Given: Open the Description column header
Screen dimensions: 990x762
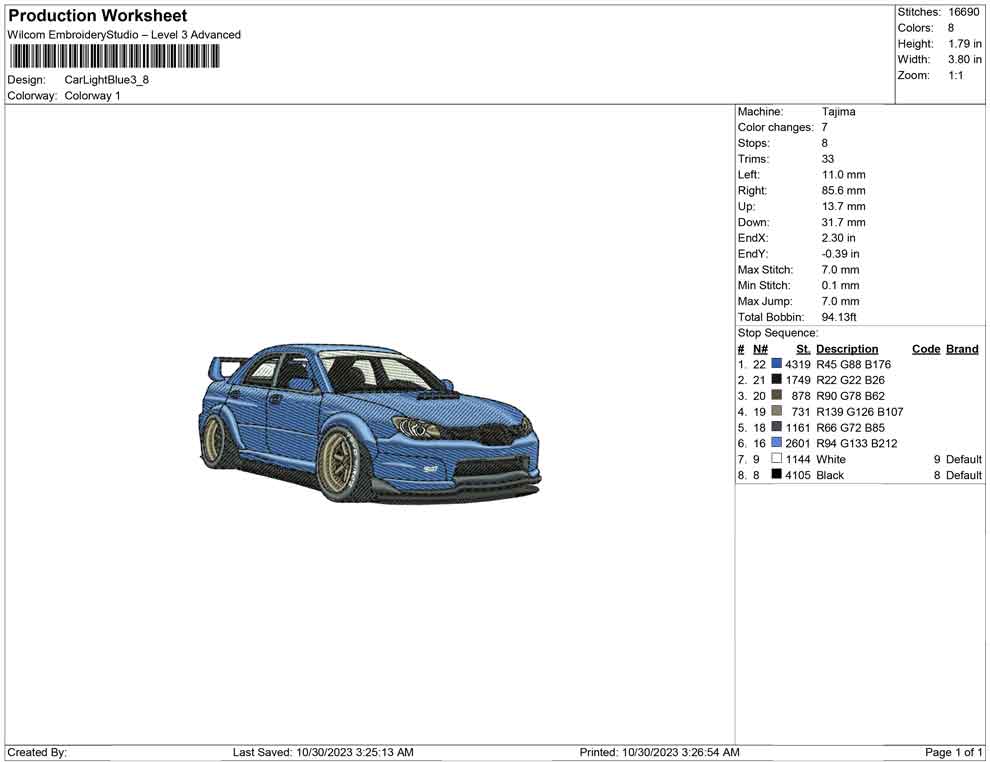Looking at the screenshot, I should click(847, 348).
